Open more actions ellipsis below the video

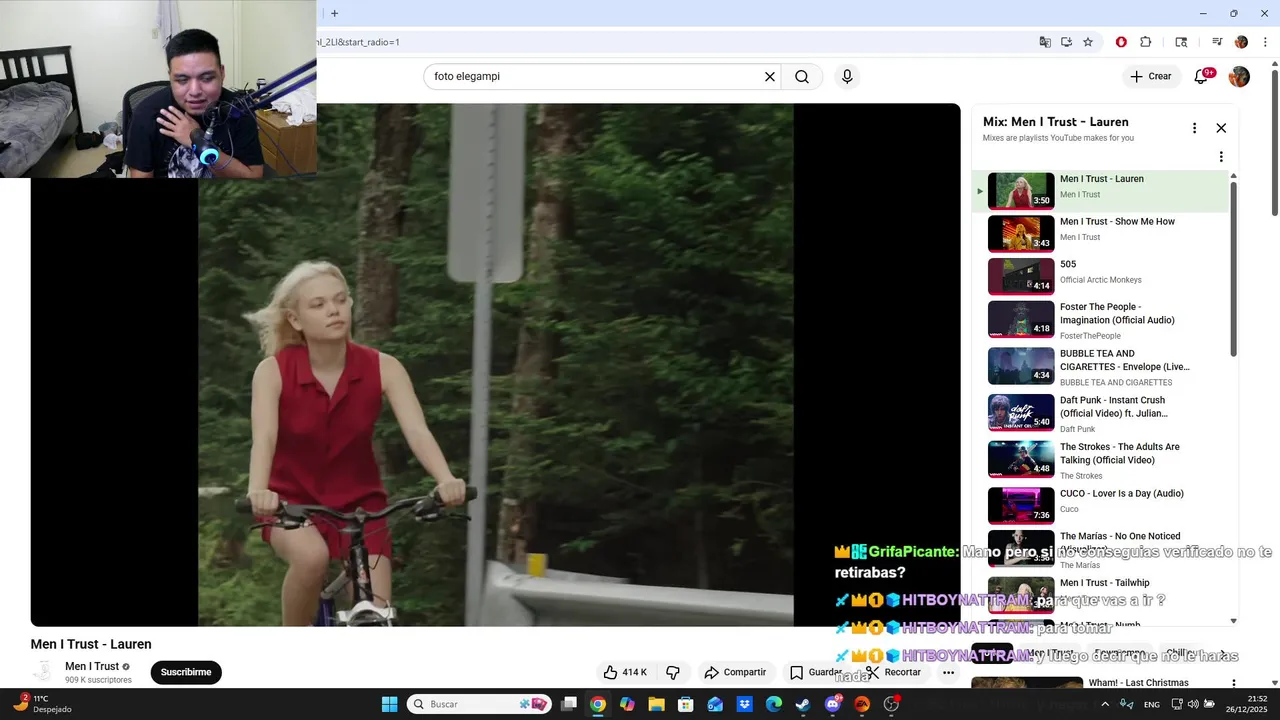point(948,672)
